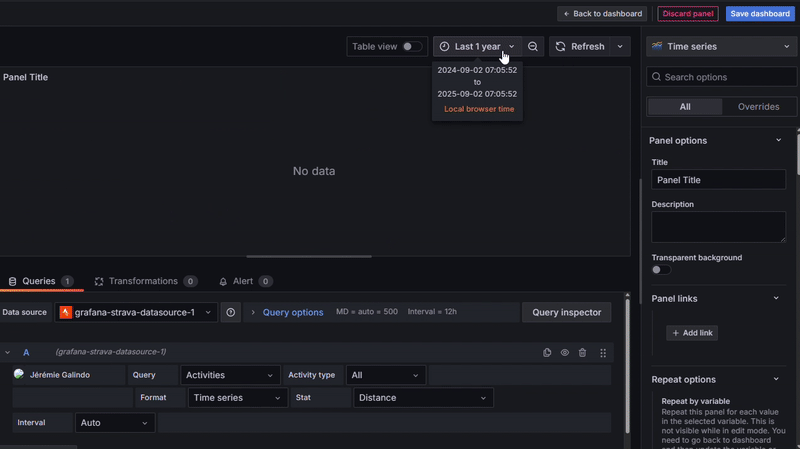This screenshot has width=800, height=449.
Task: Select the Overrides tab
Action: click(758, 107)
